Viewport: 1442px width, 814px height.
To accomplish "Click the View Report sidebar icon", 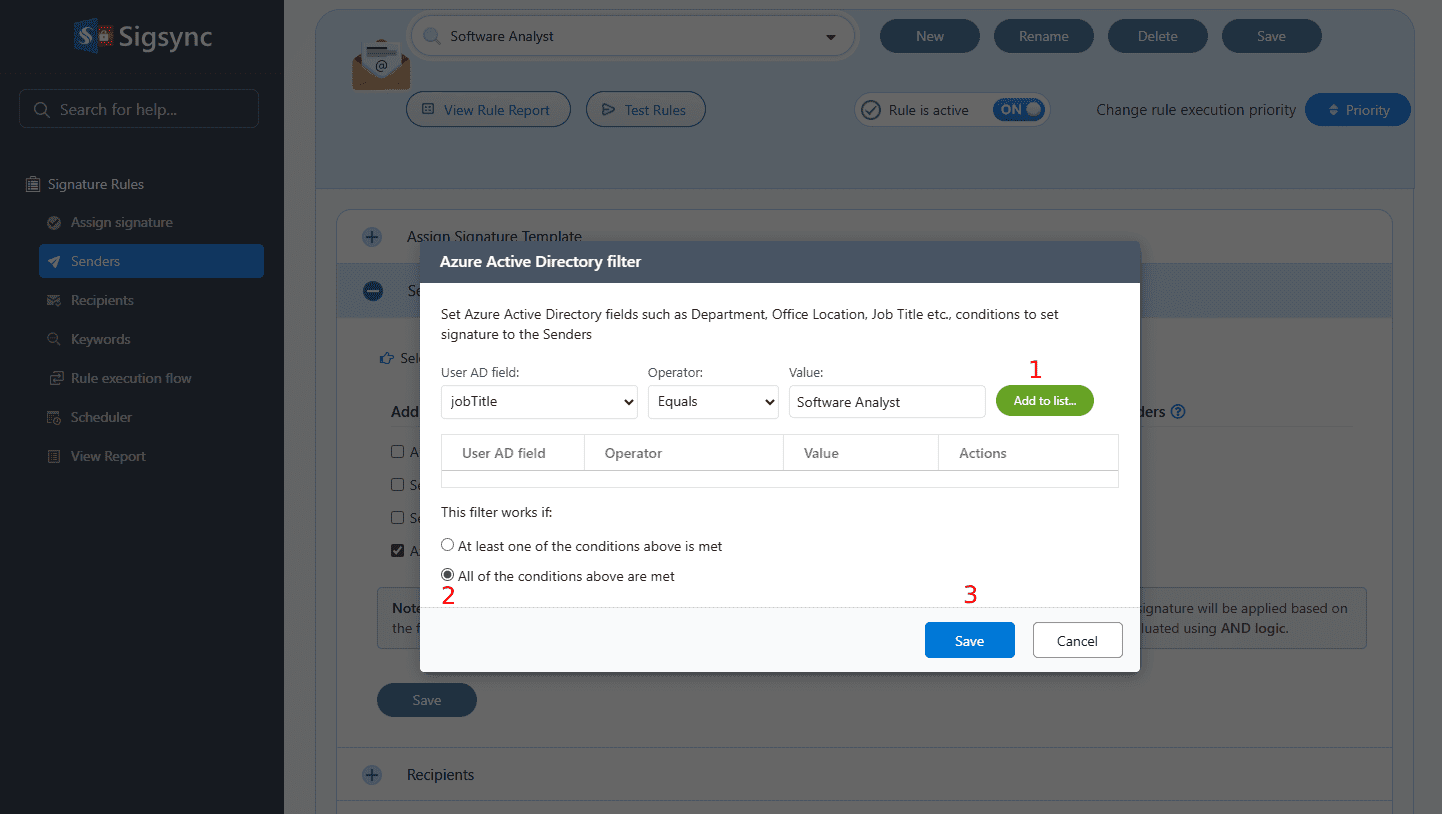I will click(x=54, y=456).
